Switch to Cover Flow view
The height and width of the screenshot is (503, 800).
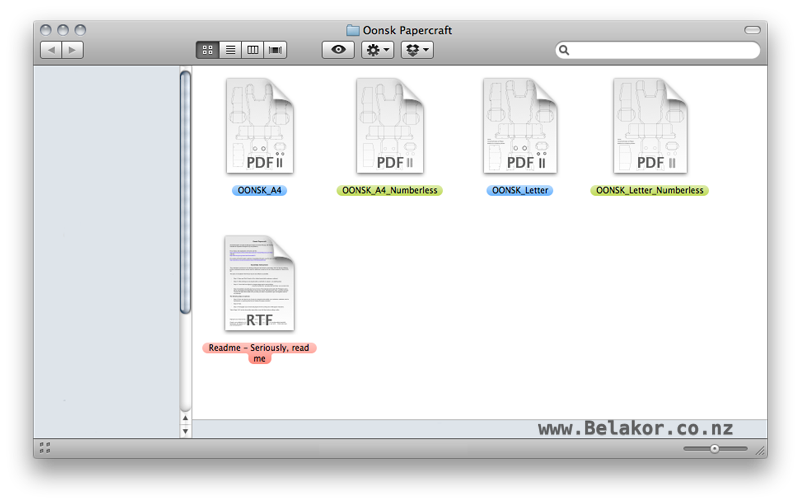tap(276, 49)
